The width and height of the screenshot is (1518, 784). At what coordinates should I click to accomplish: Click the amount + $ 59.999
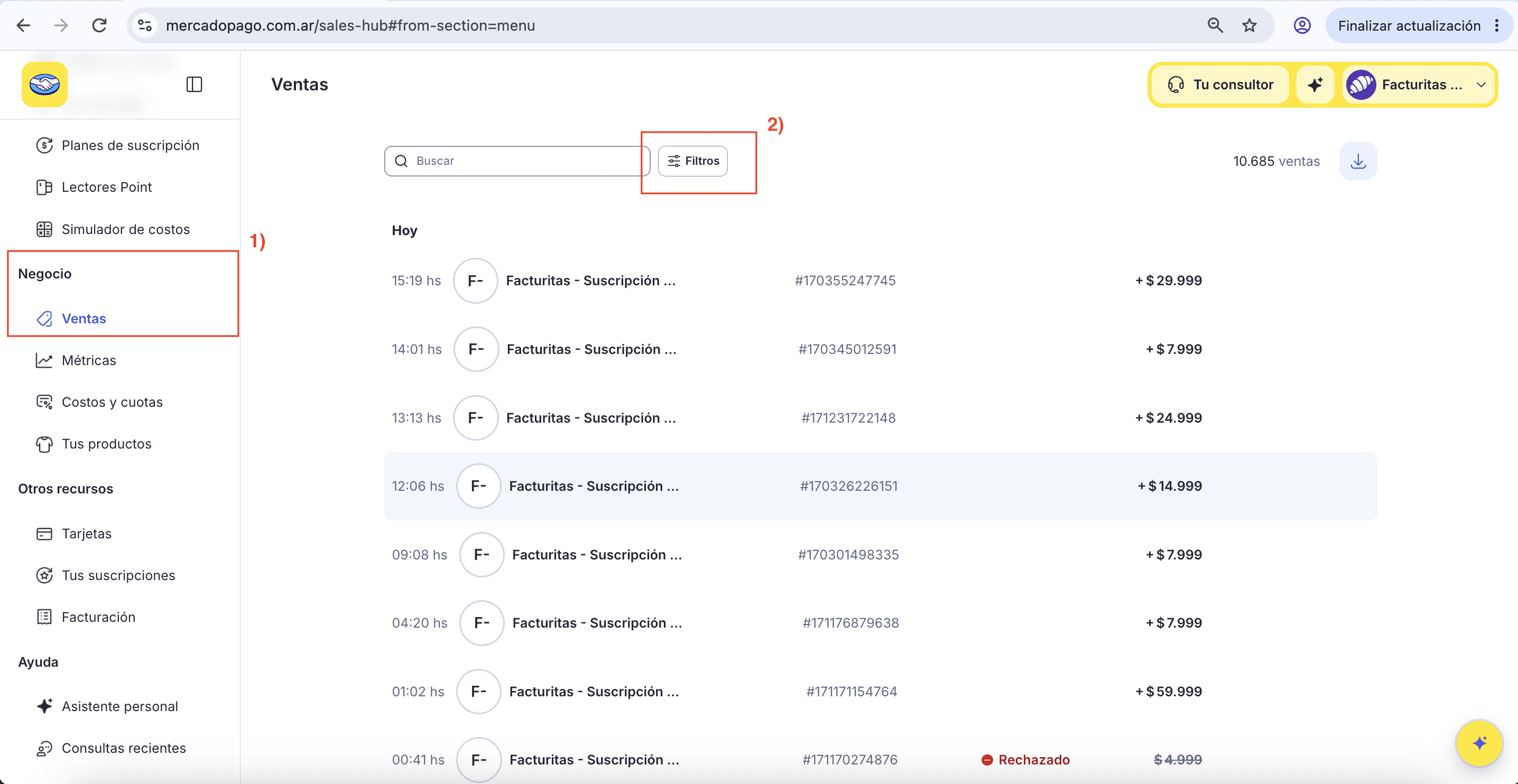(1169, 691)
